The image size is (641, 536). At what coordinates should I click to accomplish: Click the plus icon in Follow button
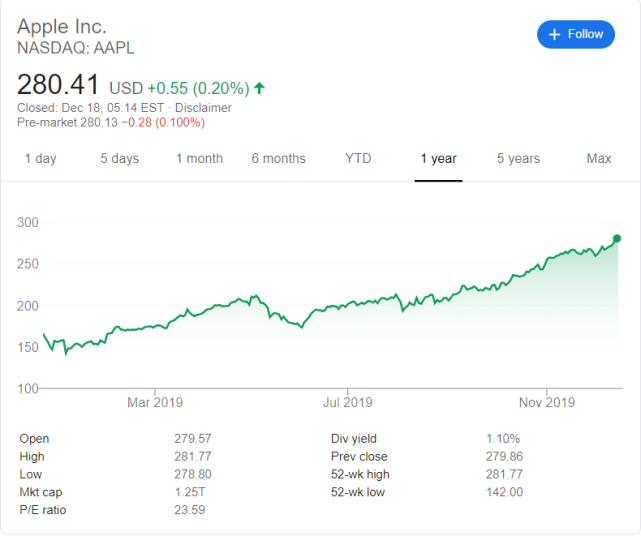click(x=554, y=34)
